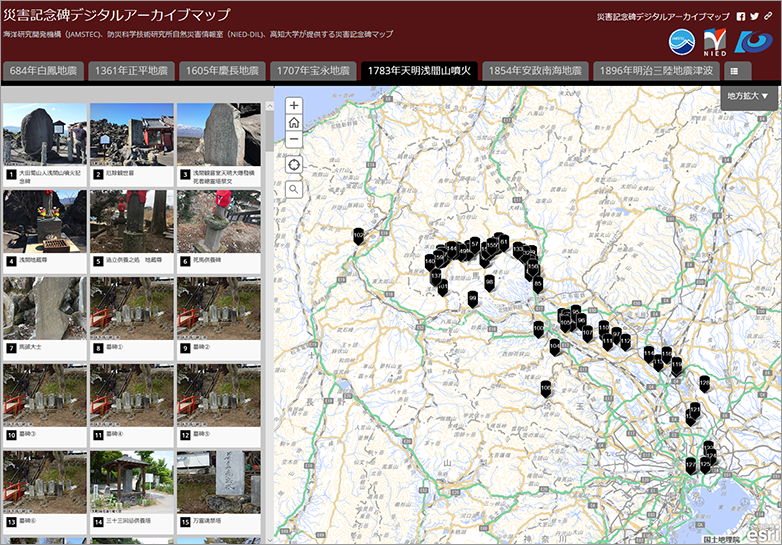782x545 pixels.
Task: Open the 災害記念碑デジタルアーカイブマップ link at top right
Action: (x=662, y=17)
